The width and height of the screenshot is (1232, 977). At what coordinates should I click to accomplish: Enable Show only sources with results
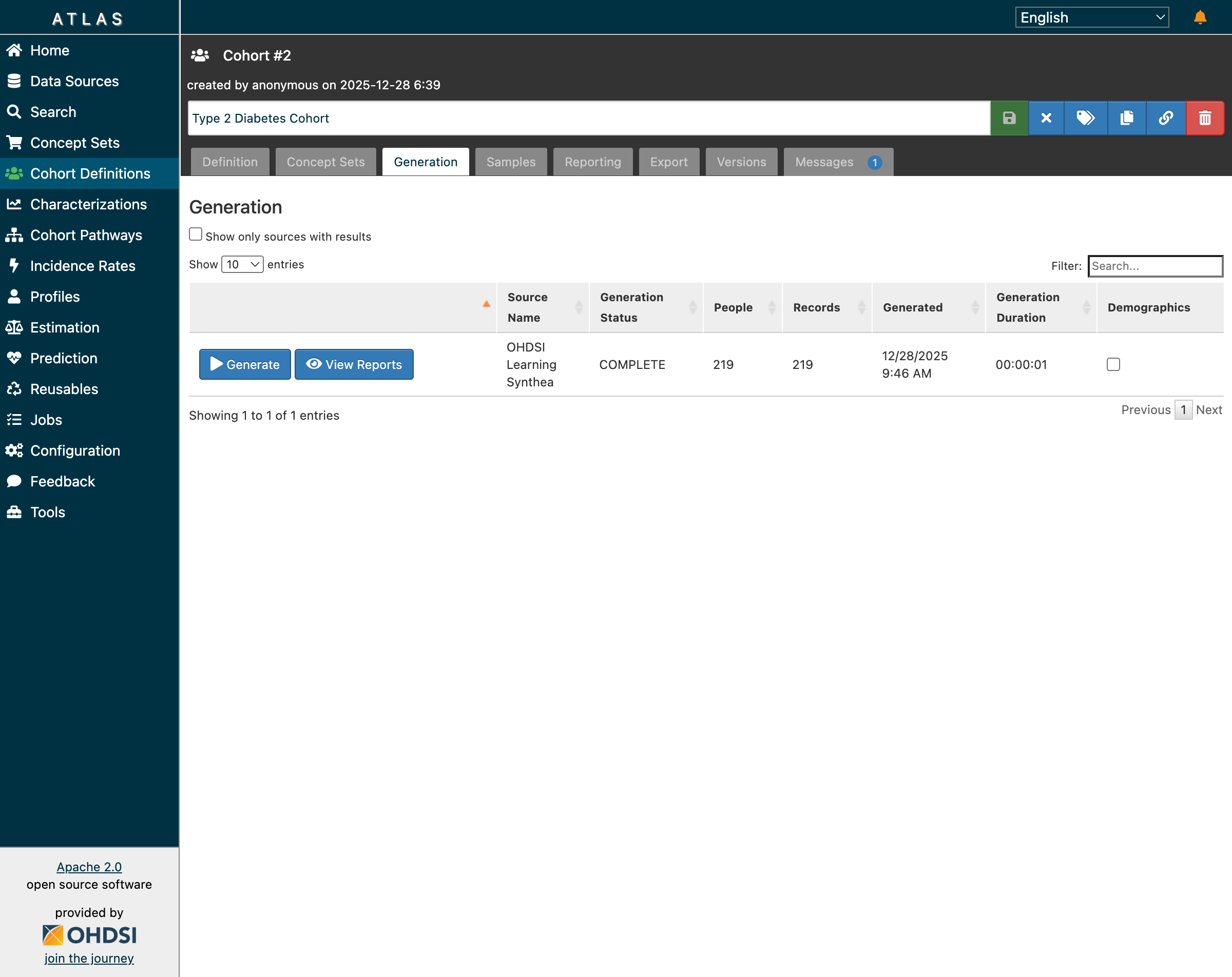pyautogui.click(x=196, y=233)
